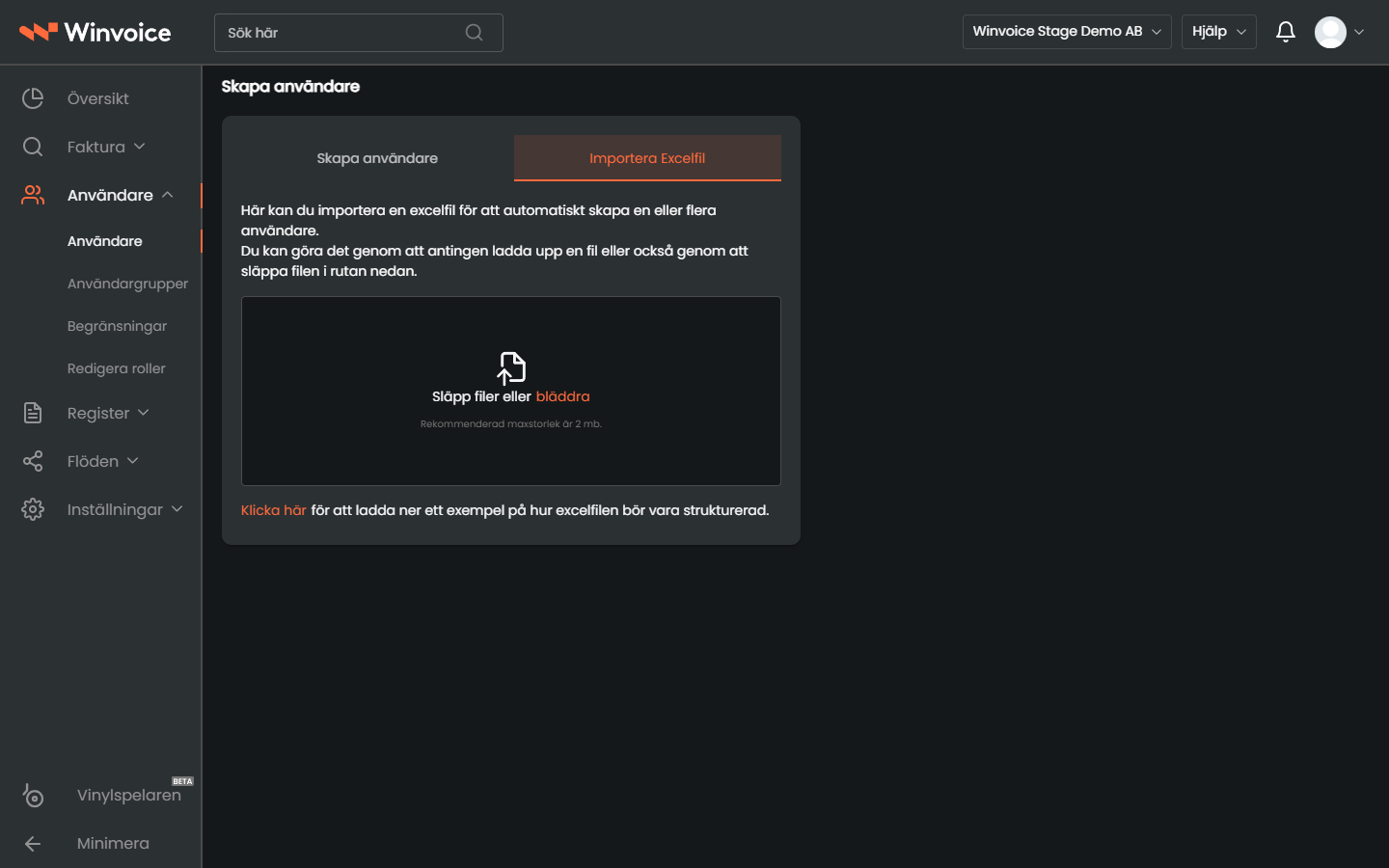Click the file upload icon in drop zone
Viewport: 1389px width, 868px height.
tap(511, 368)
